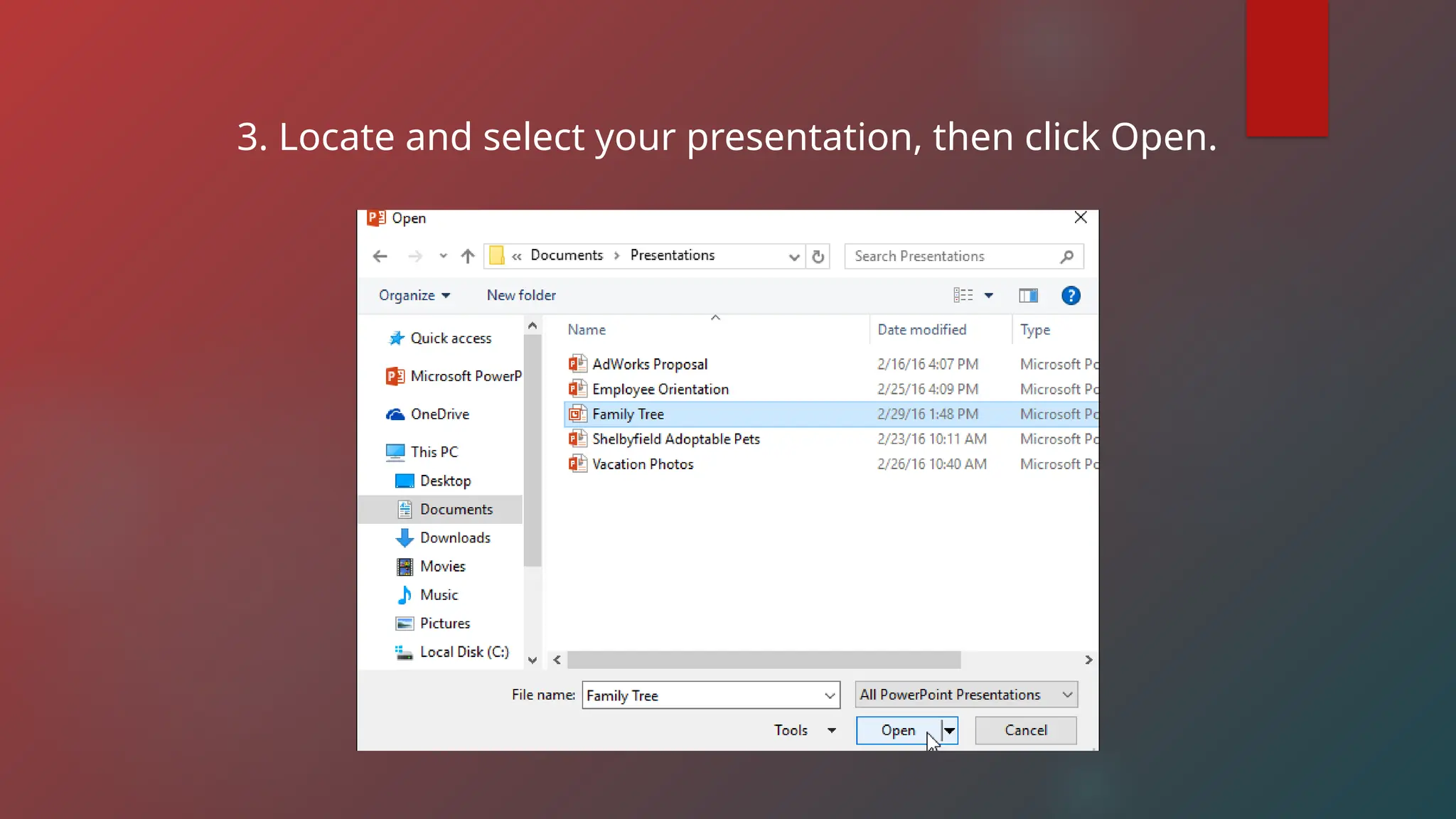Image resolution: width=1456 pixels, height=819 pixels.
Task: Open the Downloads folder
Action: tap(442, 538)
